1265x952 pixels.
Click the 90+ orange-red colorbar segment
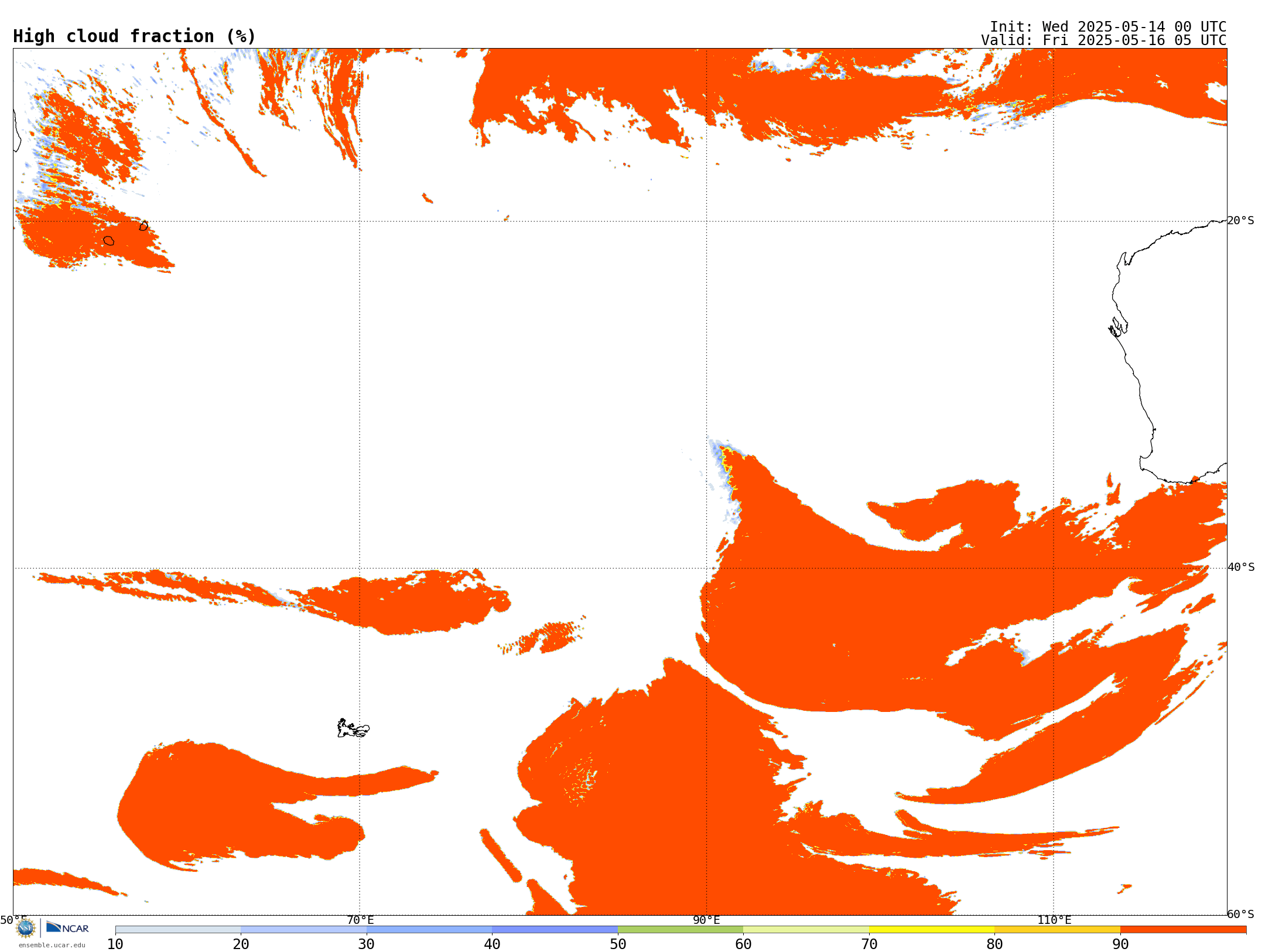(x=1183, y=930)
